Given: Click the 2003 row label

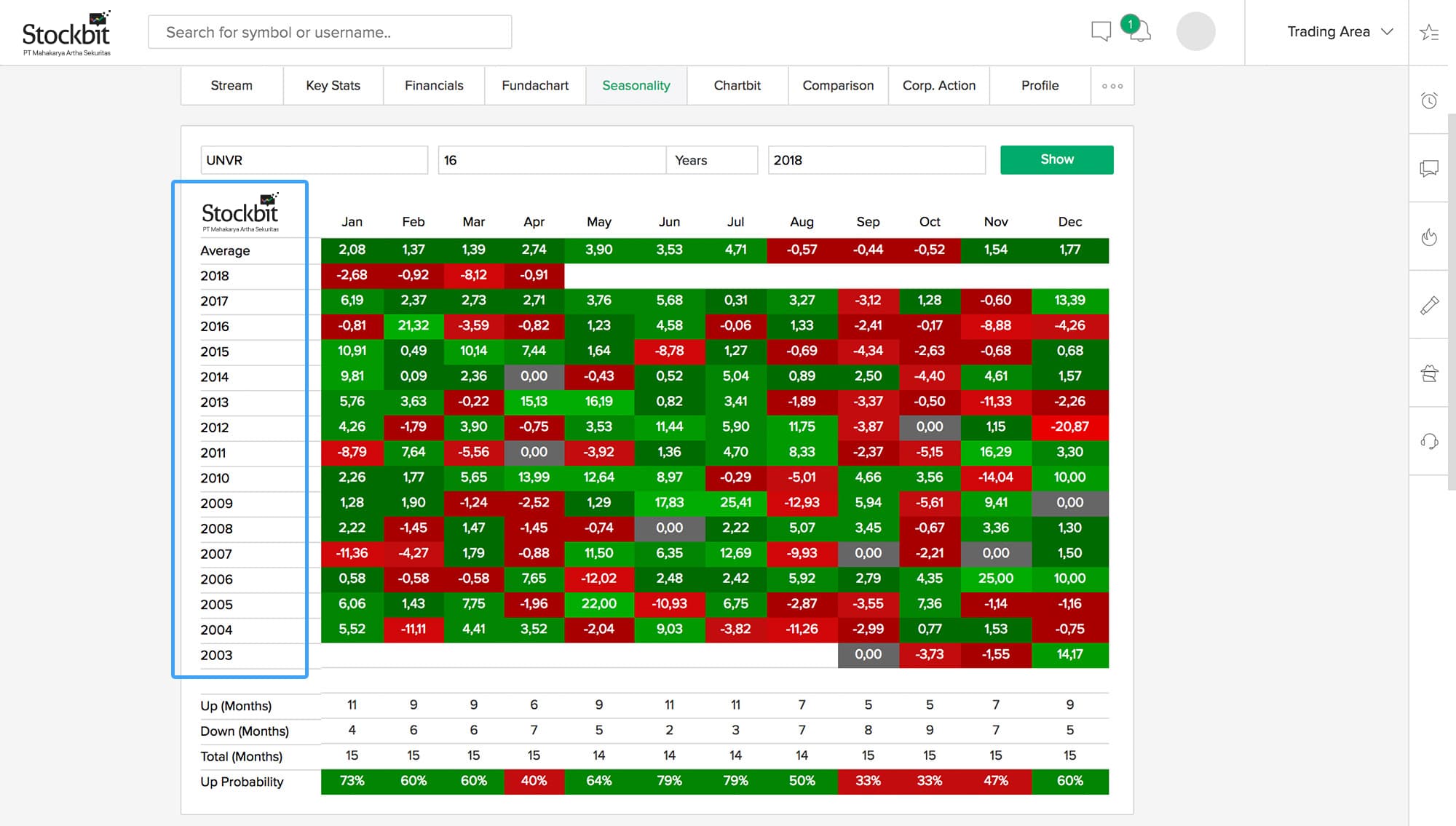Looking at the screenshot, I should click(x=216, y=655).
